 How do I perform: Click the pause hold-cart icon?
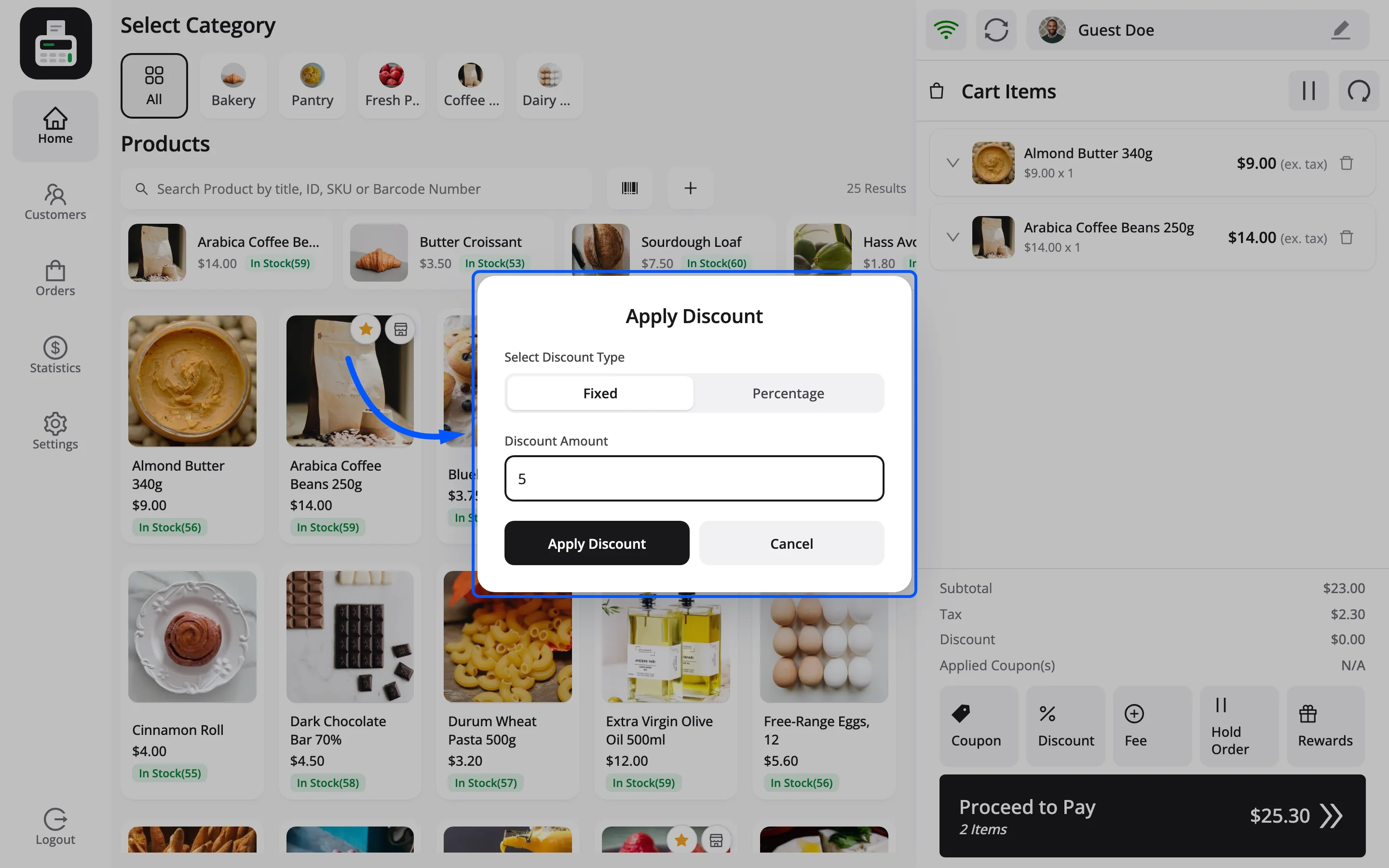click(1308, 91)
